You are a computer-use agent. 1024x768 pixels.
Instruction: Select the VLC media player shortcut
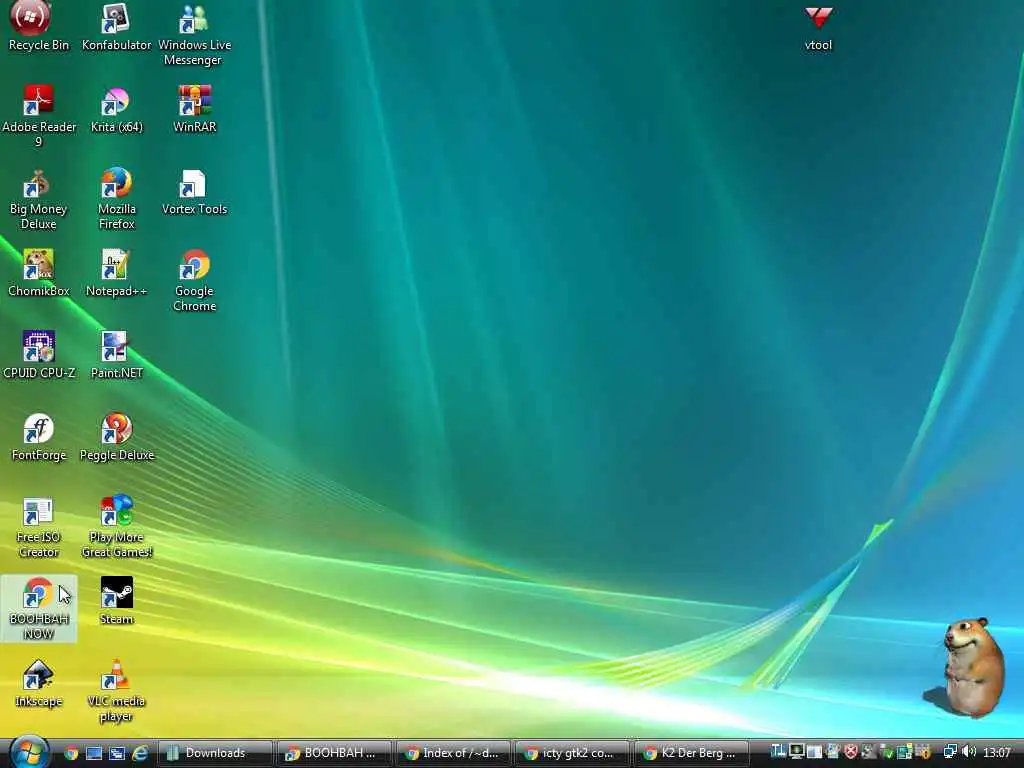pyautogui.click(x=116, y=691)
